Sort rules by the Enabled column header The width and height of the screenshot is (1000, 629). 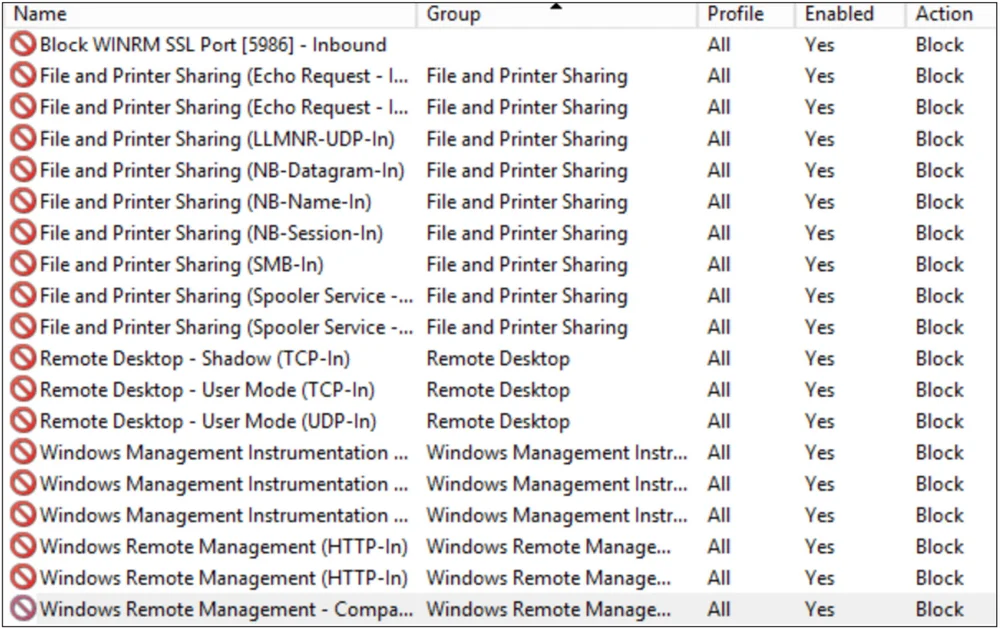pos(839,14)
